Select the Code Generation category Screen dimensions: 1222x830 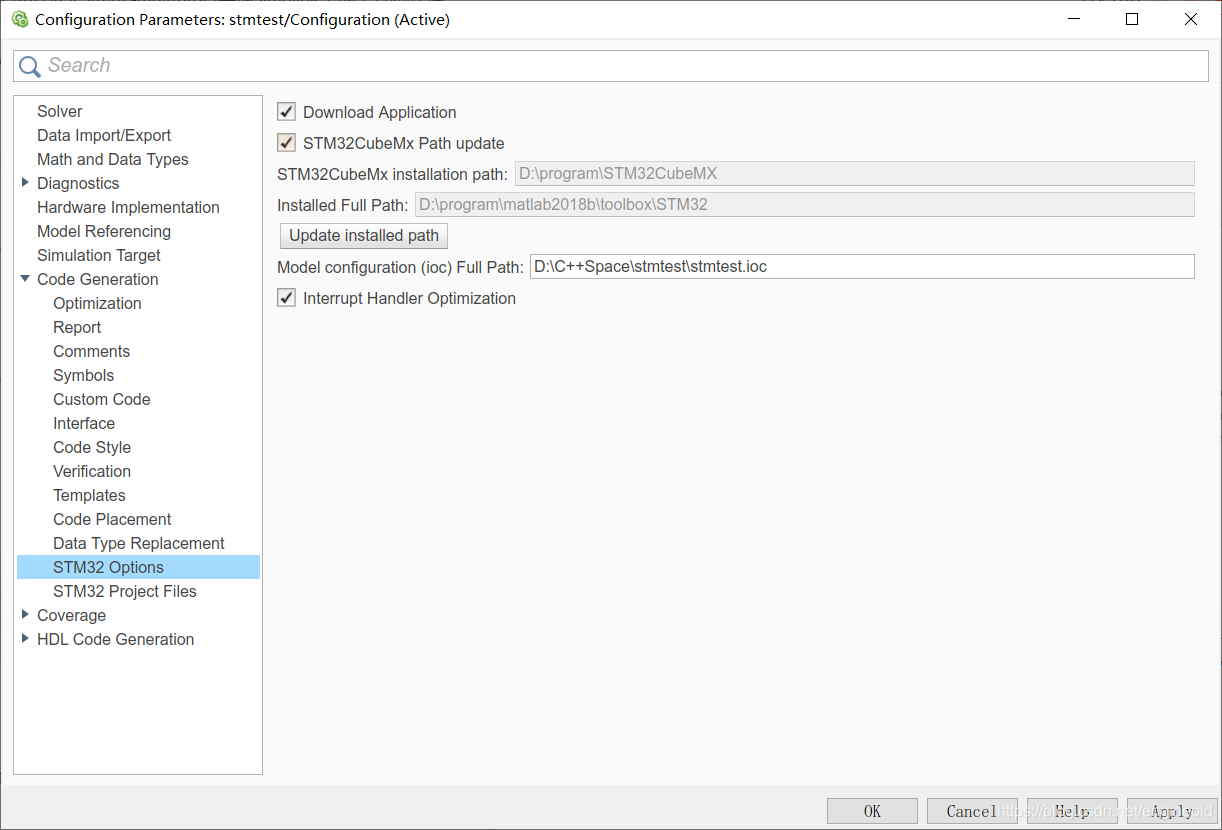[98, 279]
